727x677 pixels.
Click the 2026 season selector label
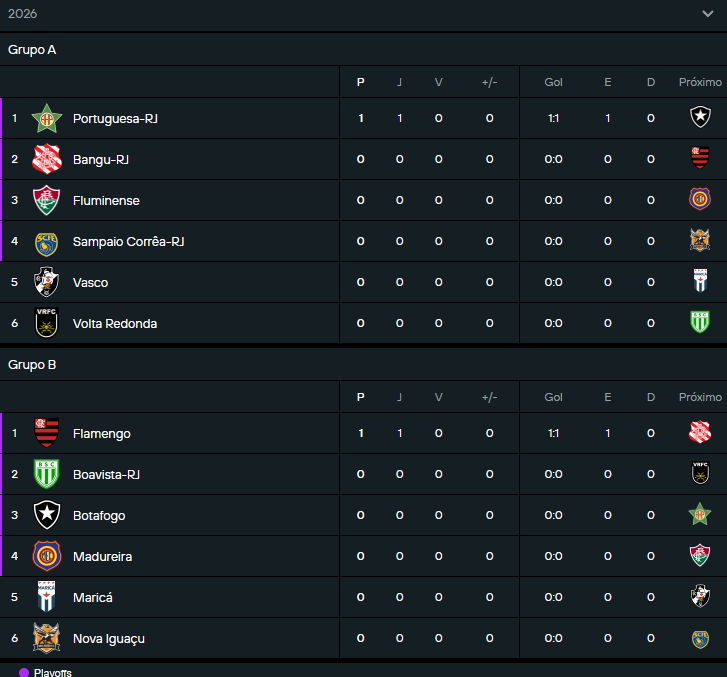(22, 14)
